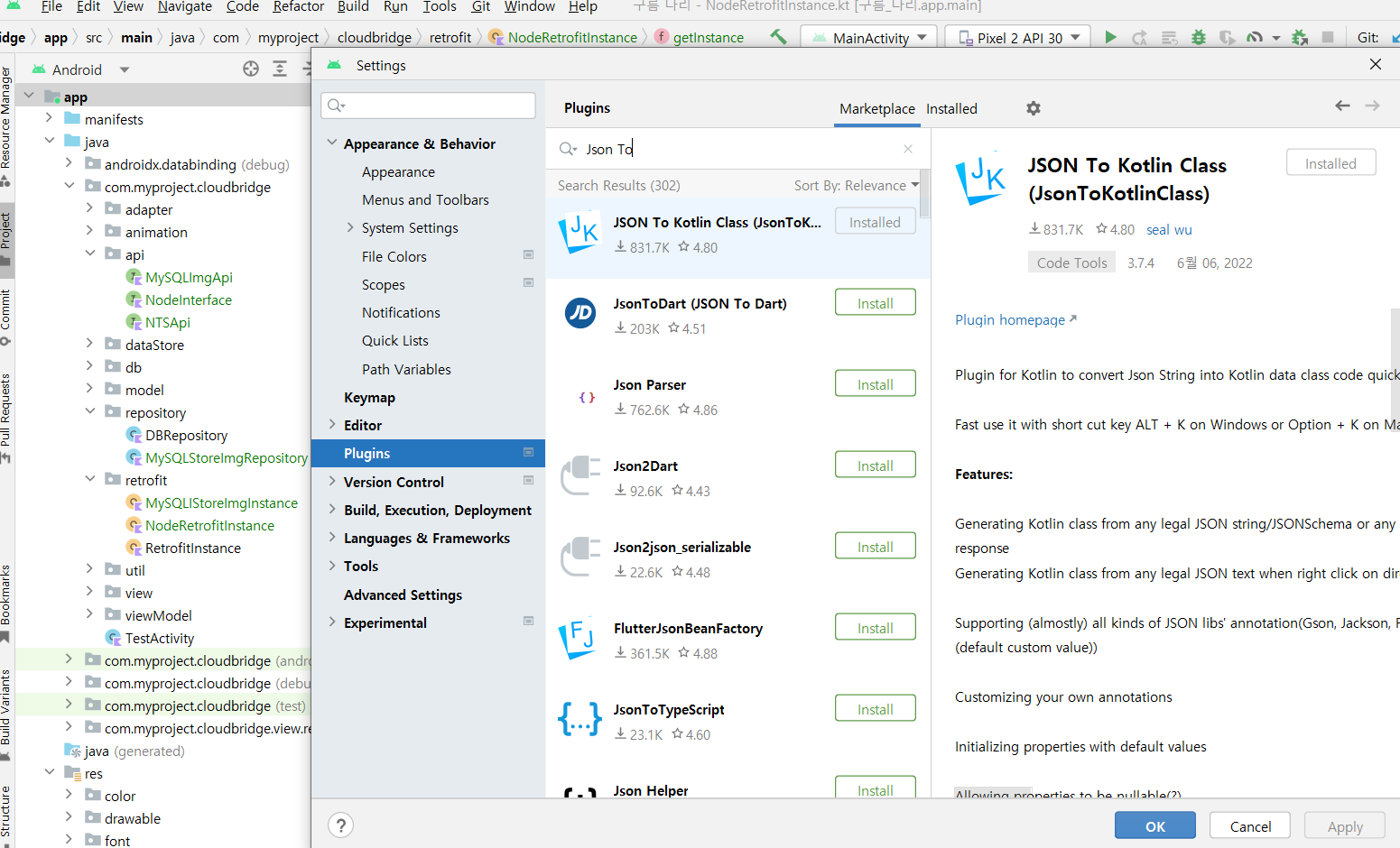Click the back arrow in Settings

1342,106
